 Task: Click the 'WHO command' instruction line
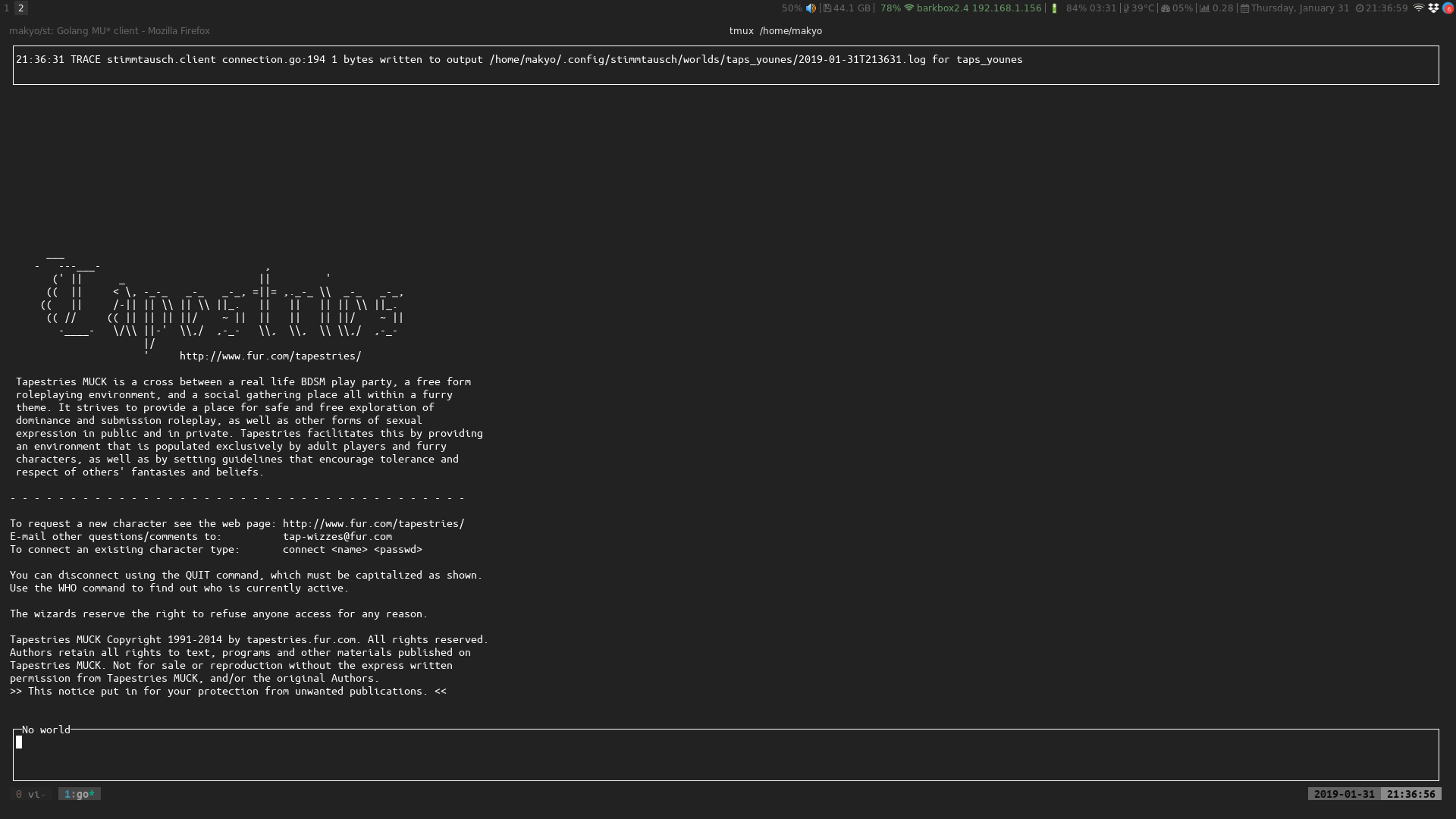(179, 588)
